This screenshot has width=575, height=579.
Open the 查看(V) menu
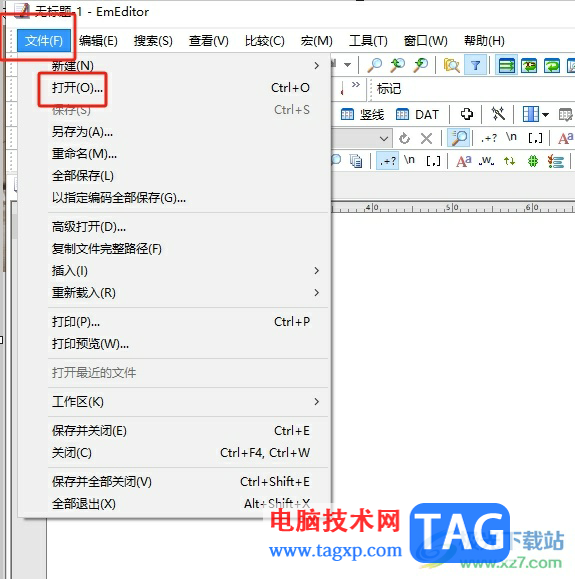[209, 41]
